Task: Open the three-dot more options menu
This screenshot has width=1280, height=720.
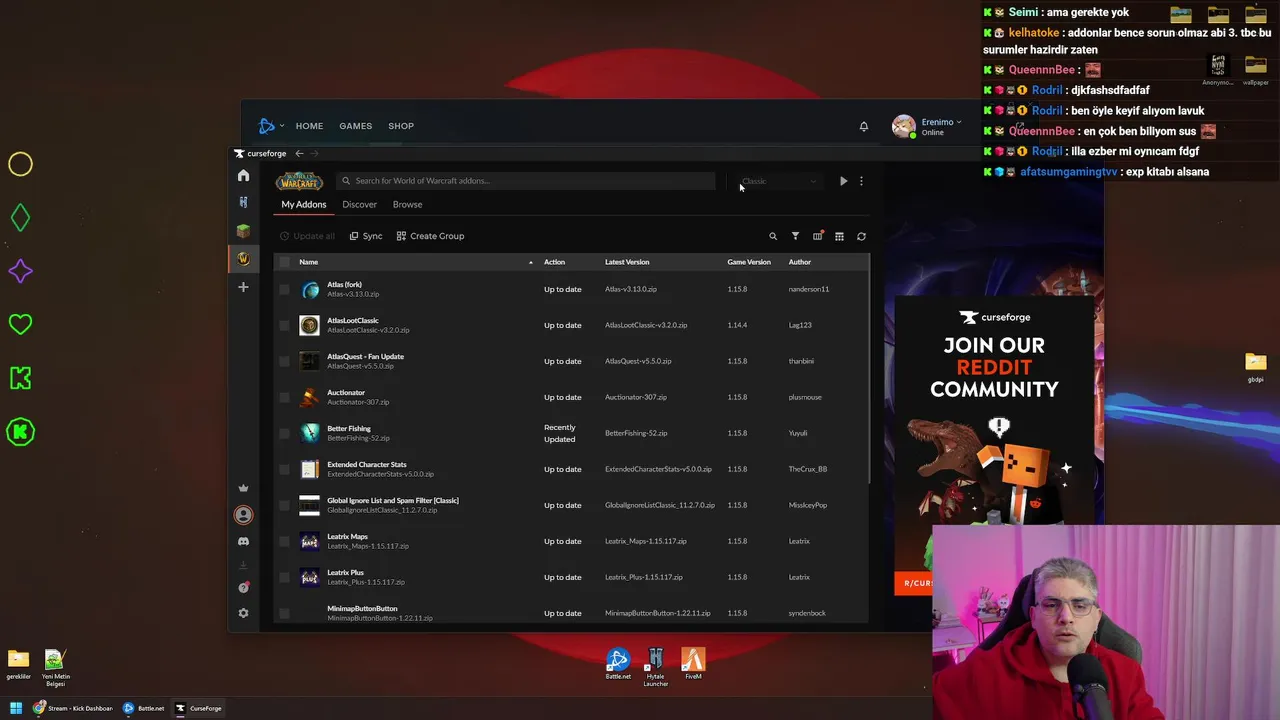Action: [861, 181]
